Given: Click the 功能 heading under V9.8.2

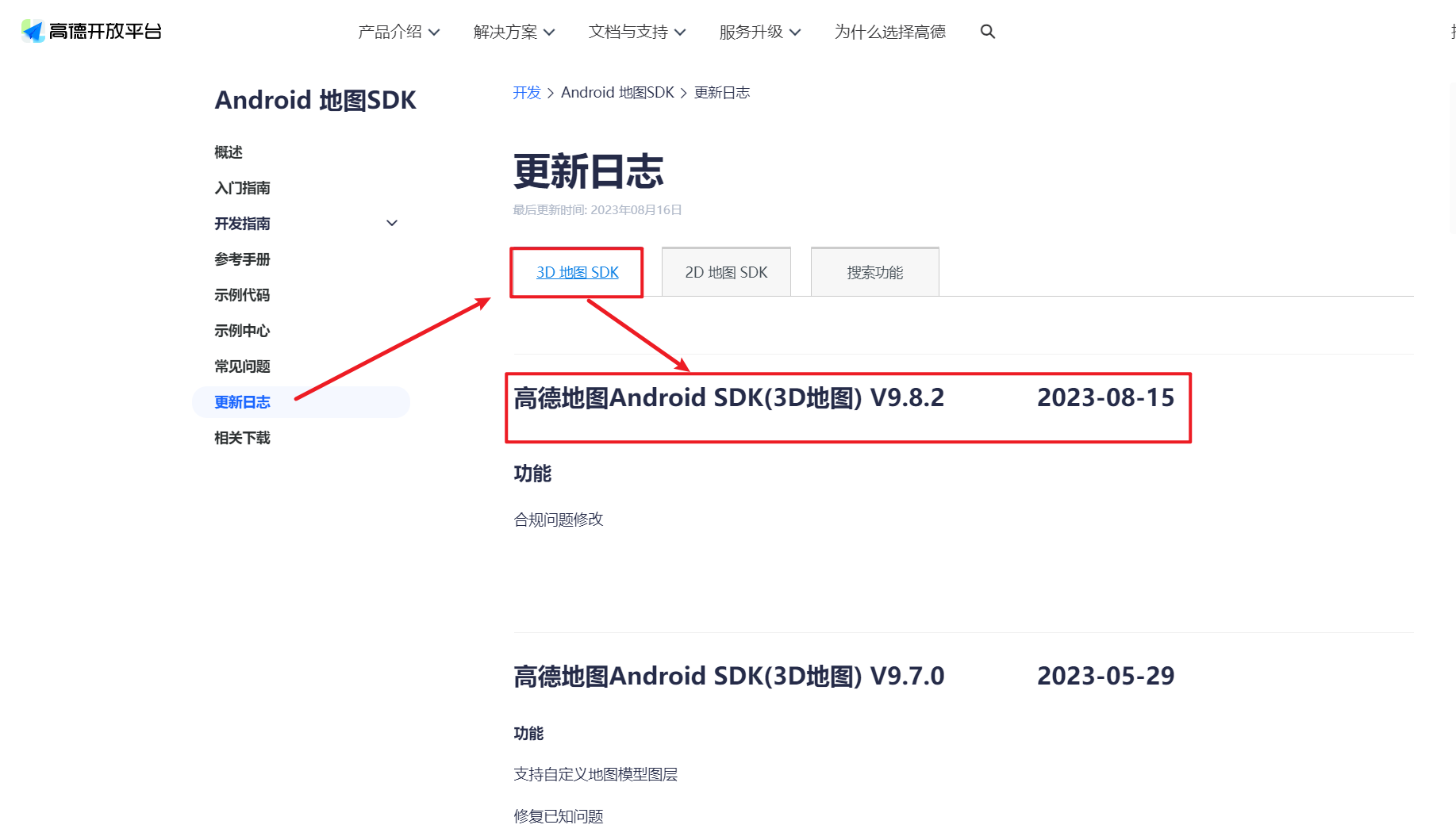Looking at the screenshot, I should pyautogui.click(x=532, y=474).
